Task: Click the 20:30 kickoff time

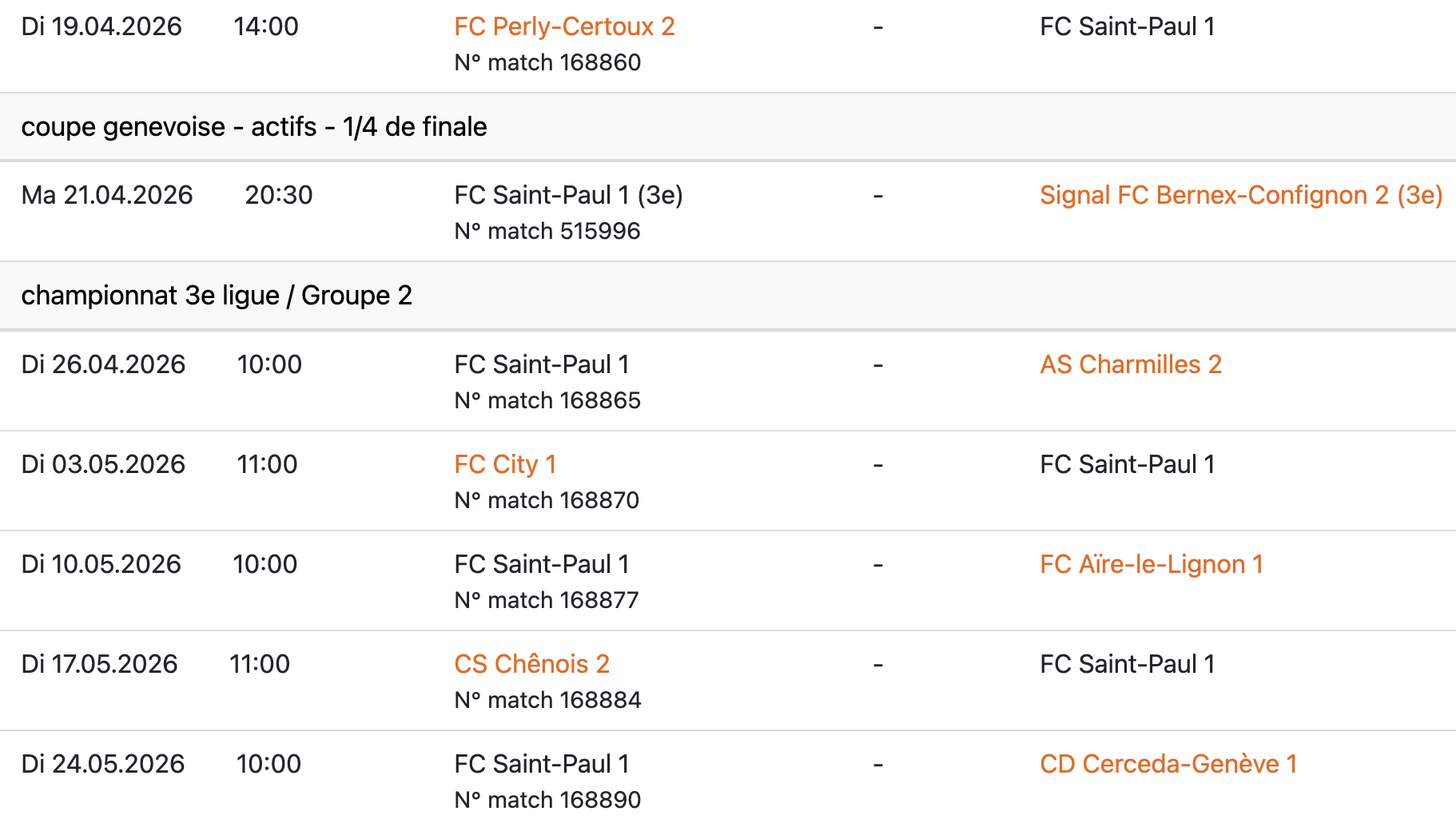Action: coord(278,196)
